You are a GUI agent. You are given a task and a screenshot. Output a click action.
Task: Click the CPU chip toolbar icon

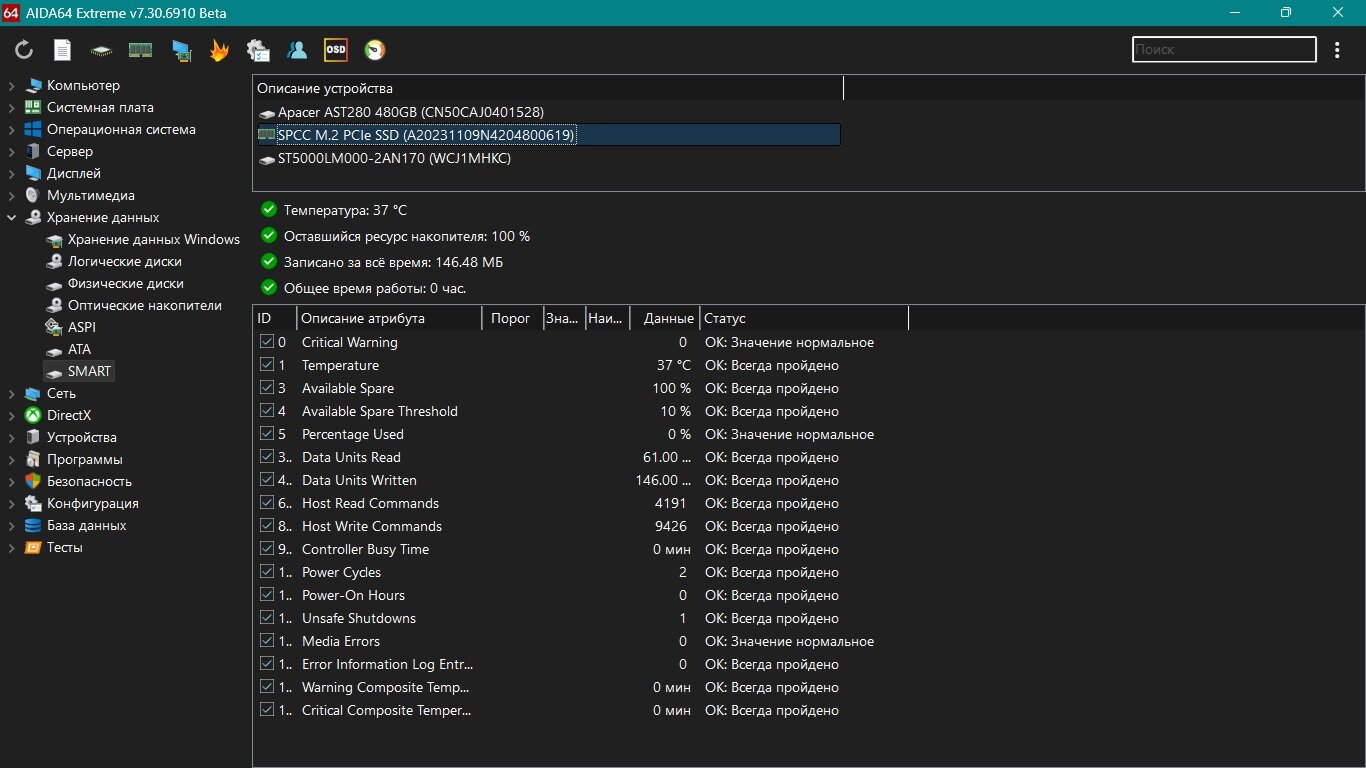[x=101, y=50]
